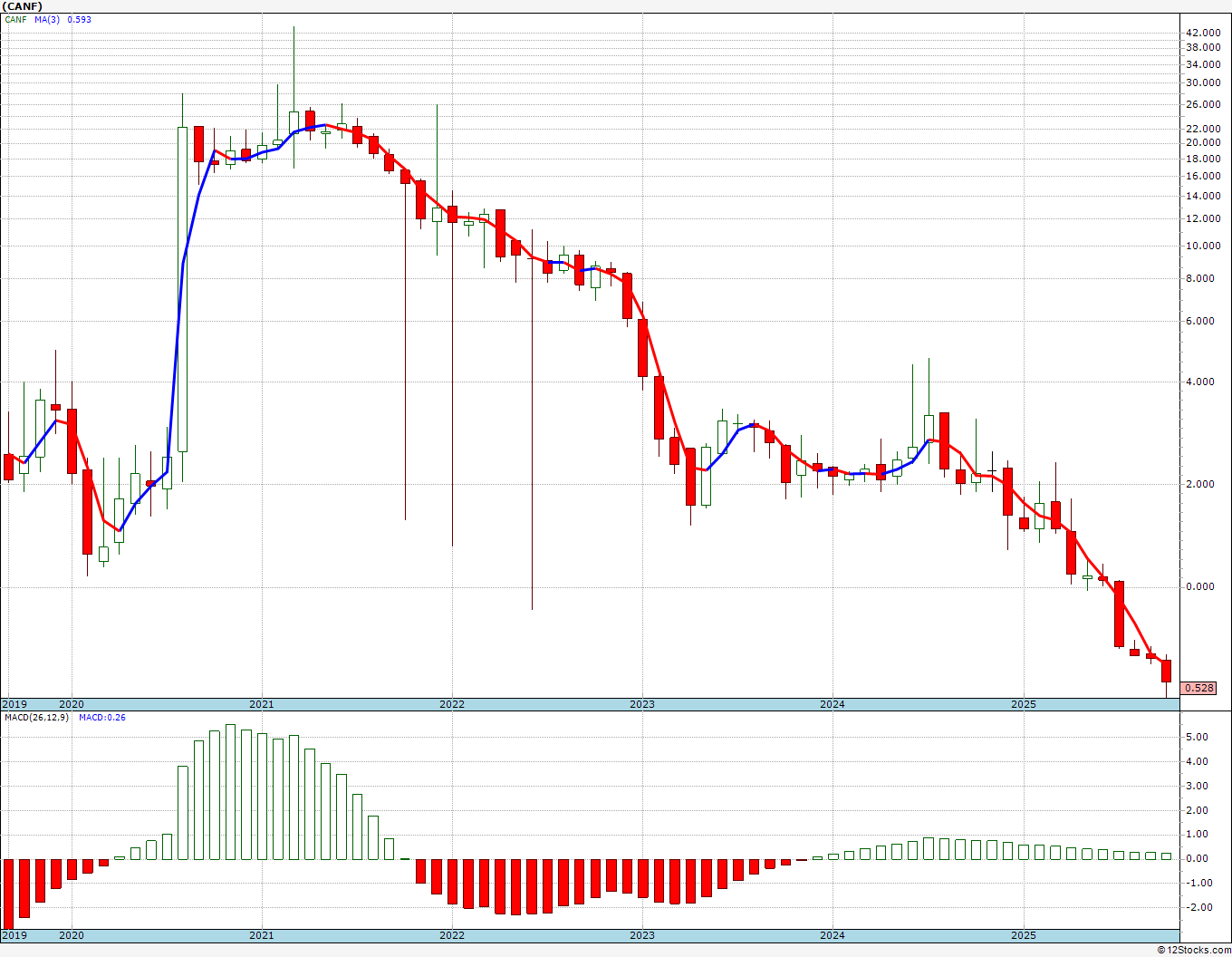The image size is (1232, 957).
Task: Click 2019 on the MACD panel time axis
Action: 14,935
